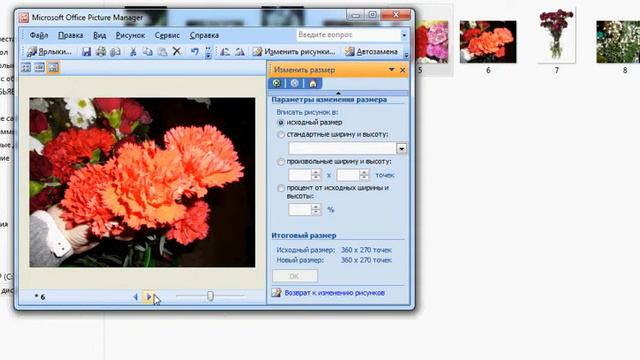Open the Рисунок menu
Screen dimensions: 640x360
(x=130, y=36)
